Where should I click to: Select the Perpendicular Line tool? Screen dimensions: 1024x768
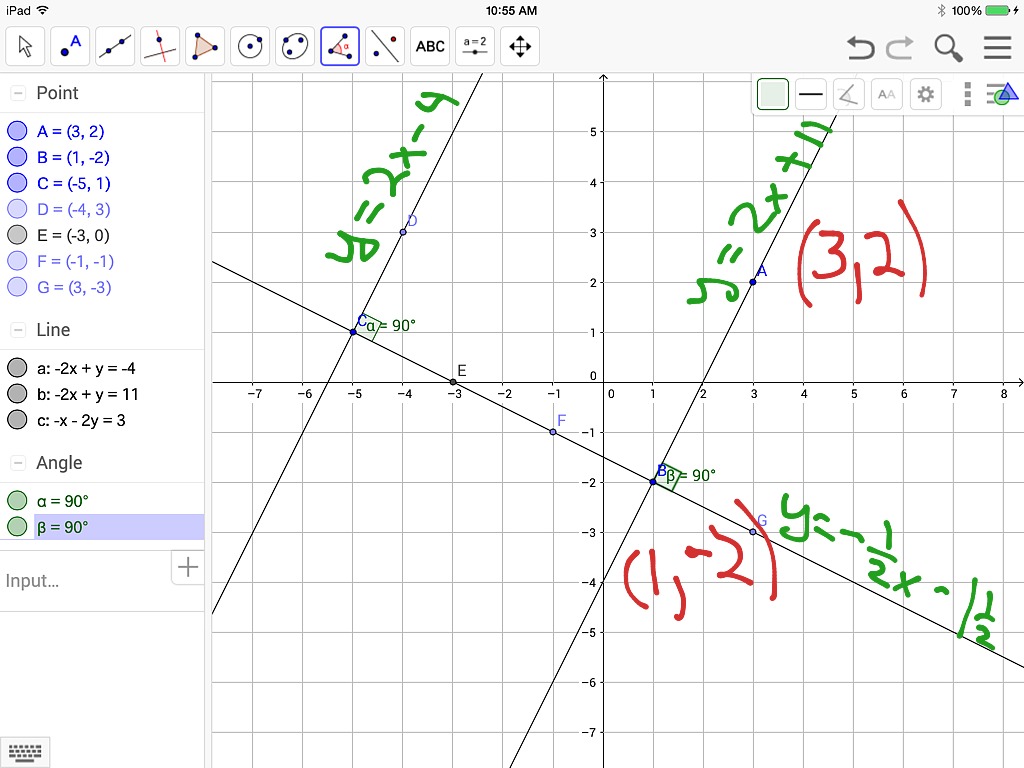click(x=160, y=46)
